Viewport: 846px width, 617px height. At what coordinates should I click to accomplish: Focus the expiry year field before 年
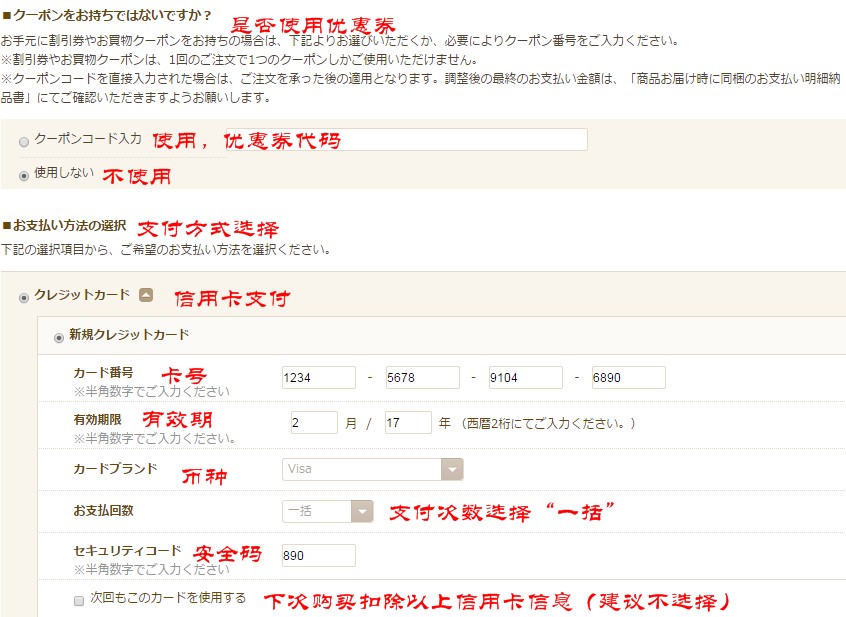(x=407, y=423)
